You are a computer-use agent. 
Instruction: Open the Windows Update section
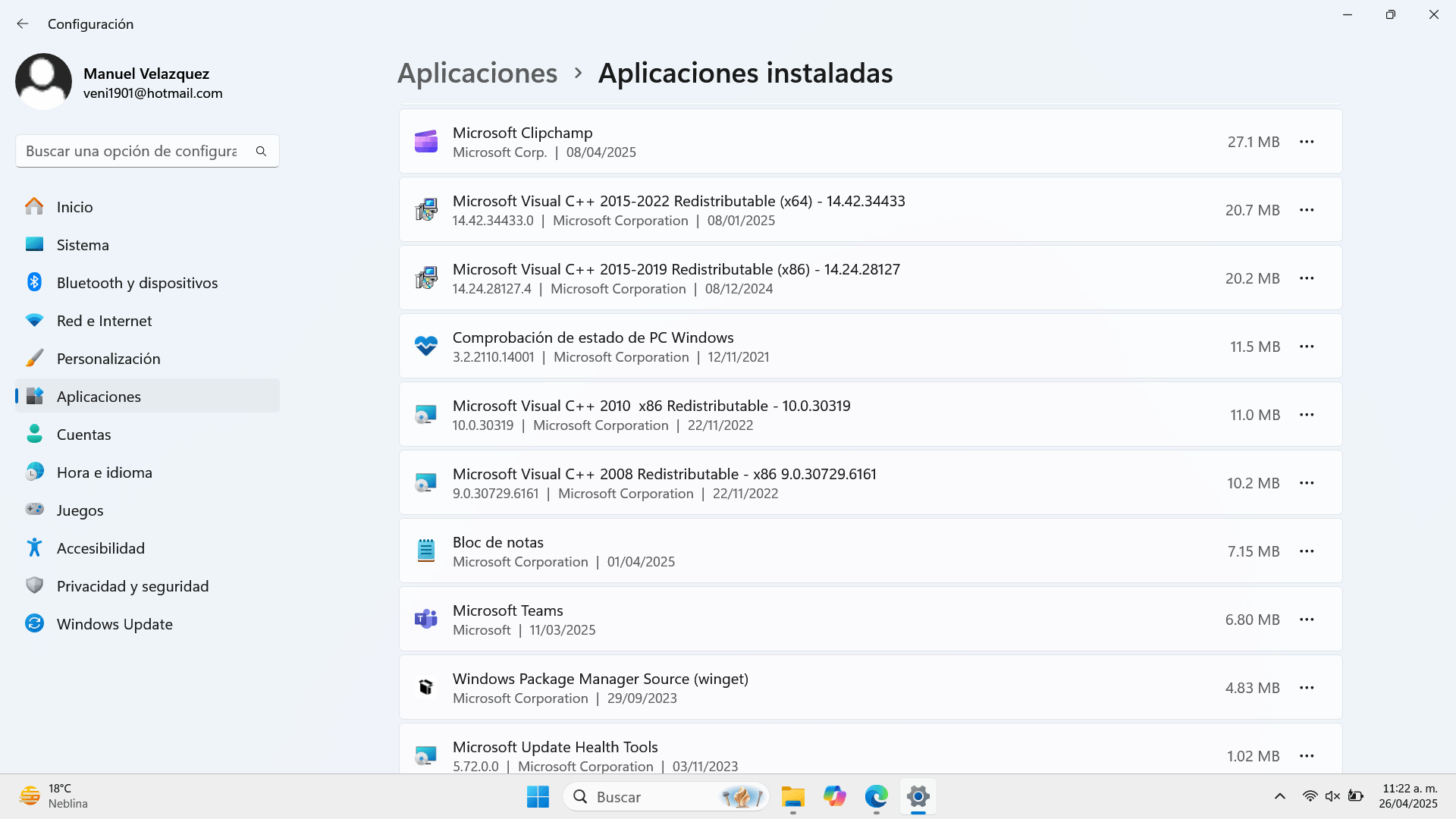pos(115,624)
